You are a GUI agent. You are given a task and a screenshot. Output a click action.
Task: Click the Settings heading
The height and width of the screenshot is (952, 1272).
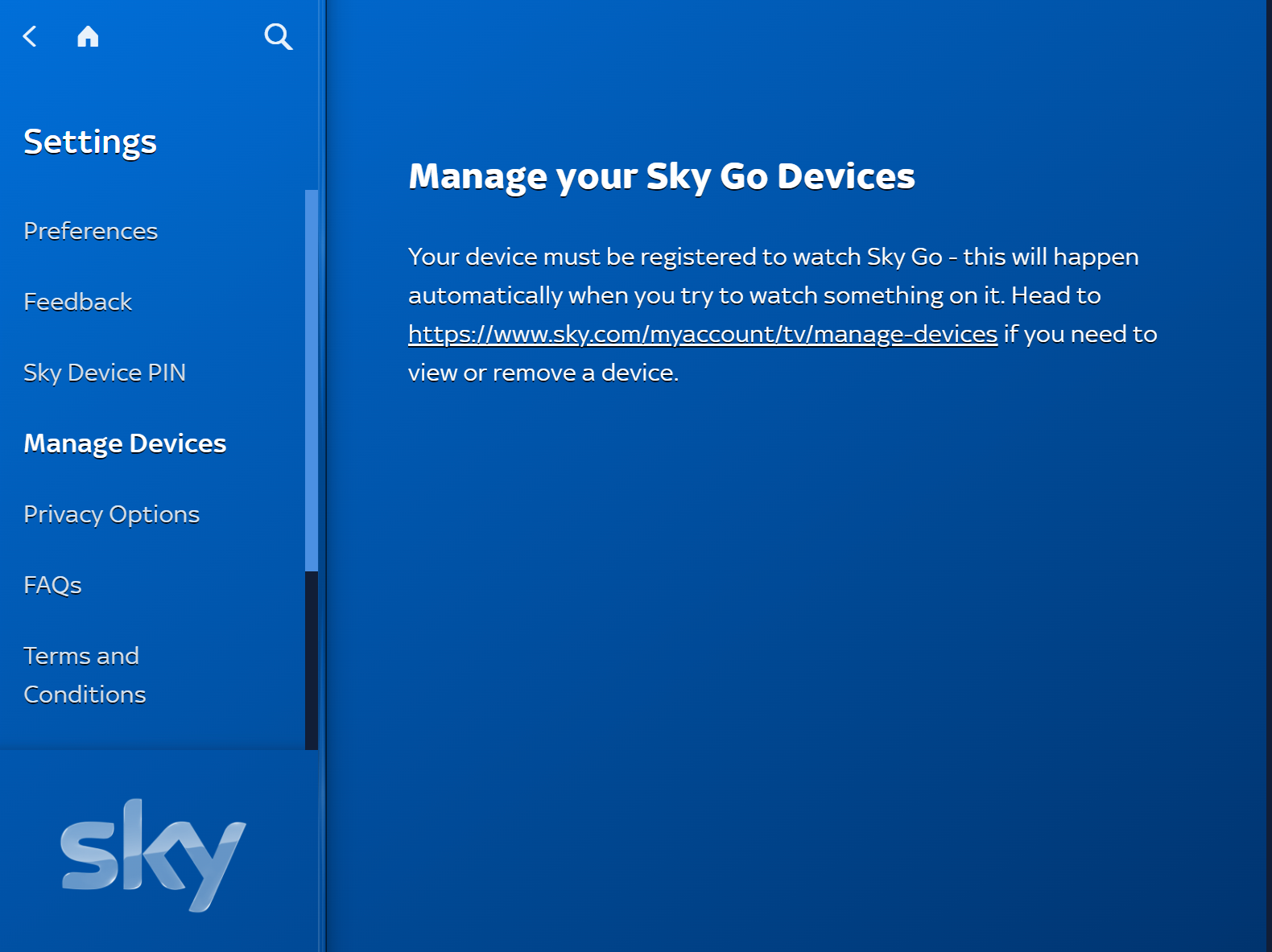[x=90, y=142]
